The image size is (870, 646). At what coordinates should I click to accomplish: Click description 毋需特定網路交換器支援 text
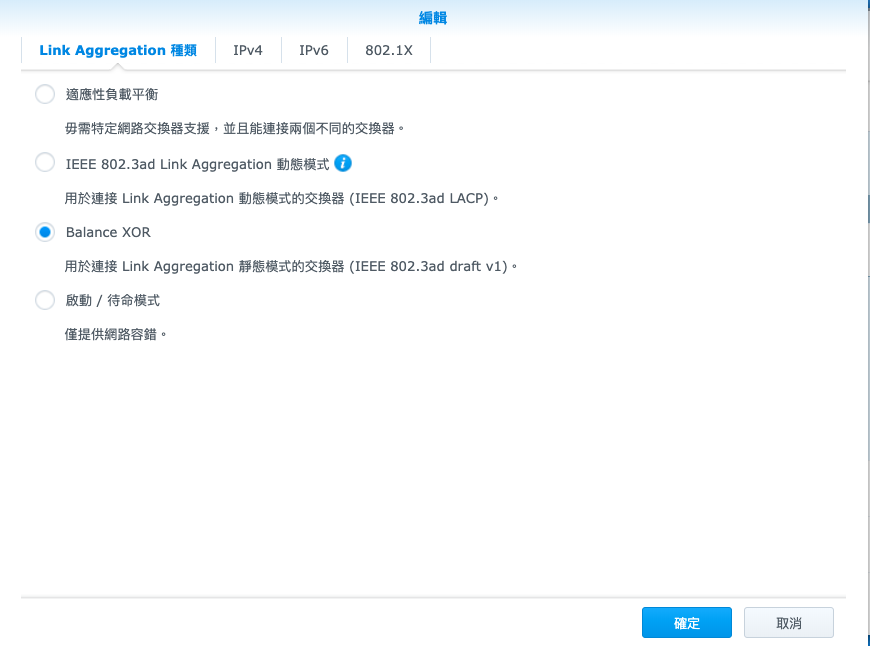coord(235,129)
